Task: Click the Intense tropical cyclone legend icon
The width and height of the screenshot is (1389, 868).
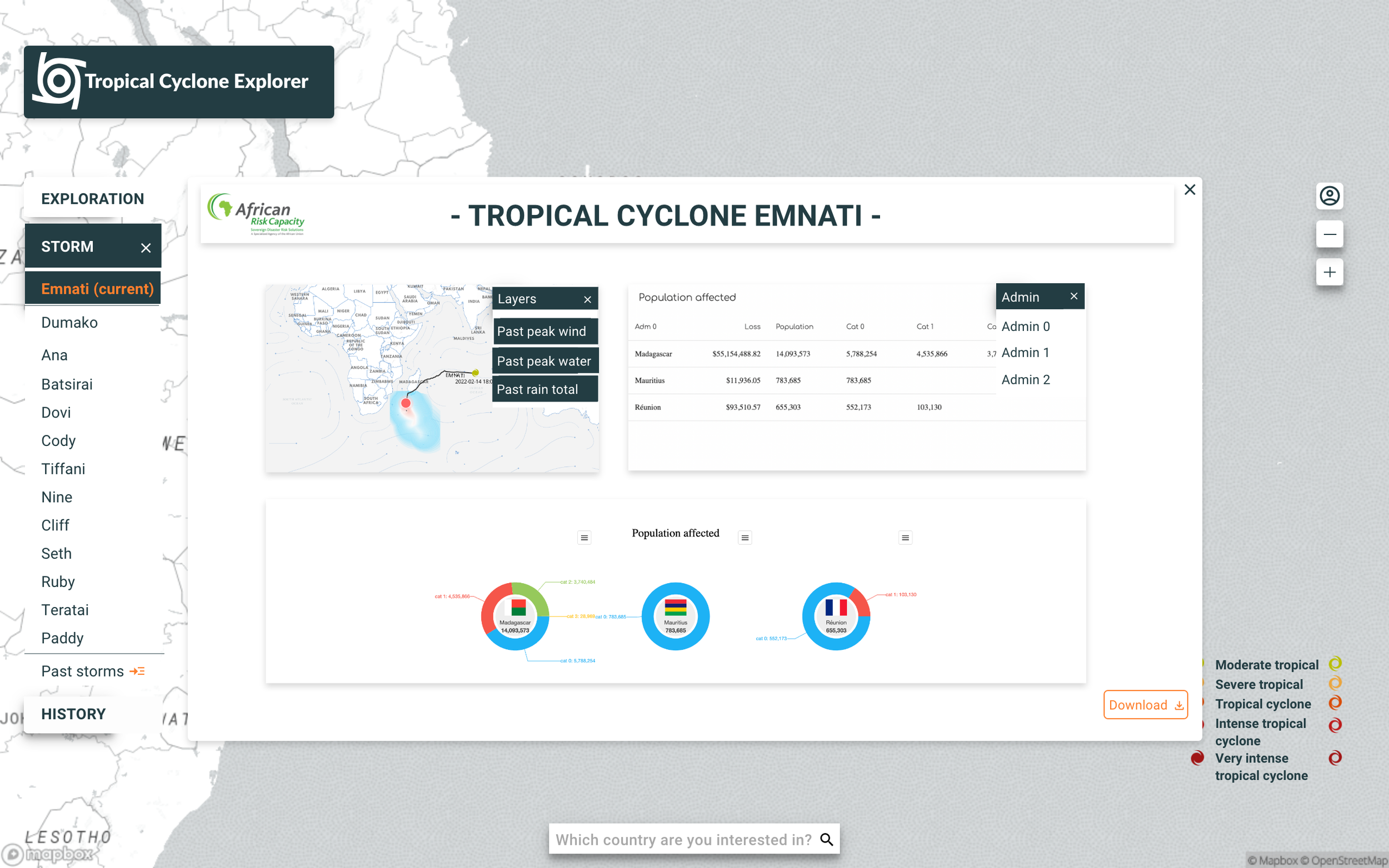Action: click(1335, 725)
